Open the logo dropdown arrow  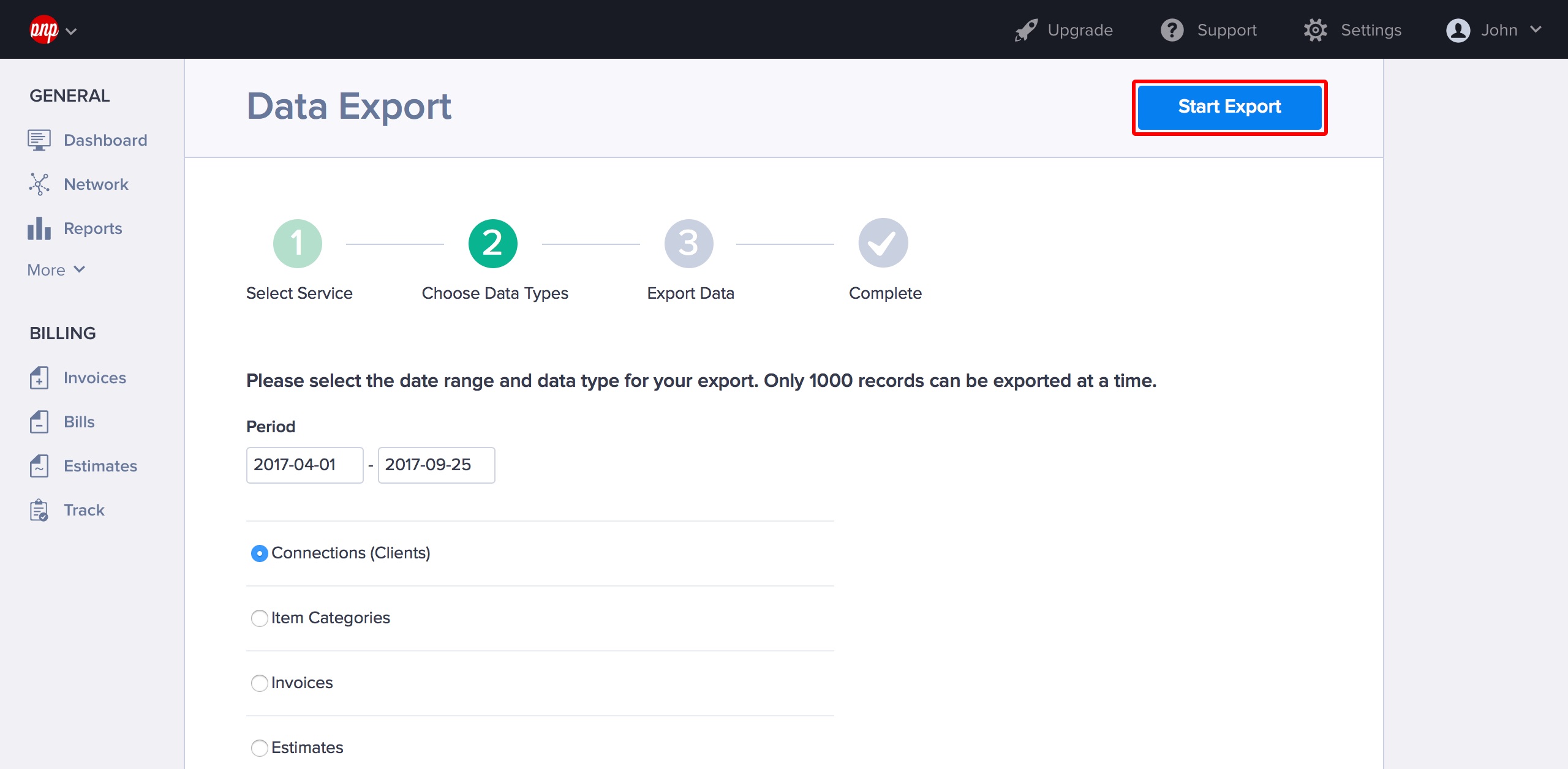(x=71, y=31)
